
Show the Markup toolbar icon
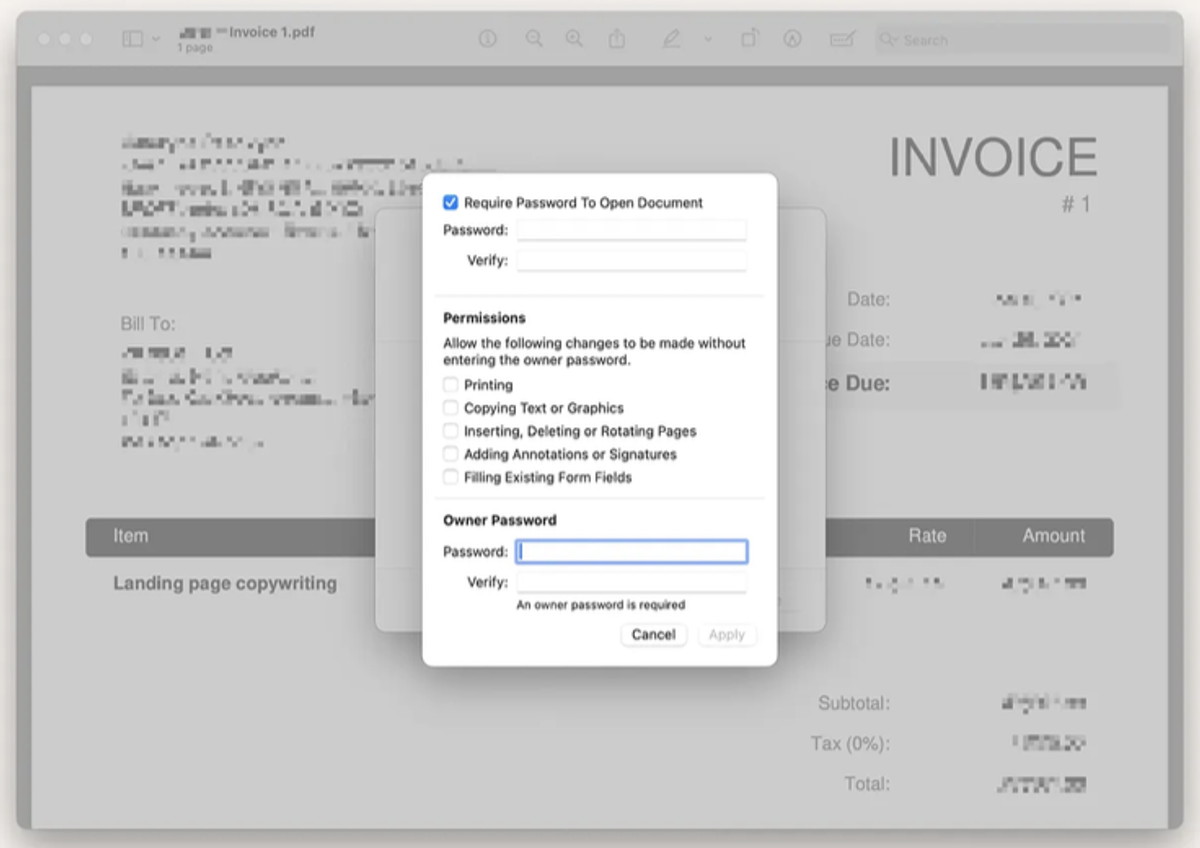793,39
